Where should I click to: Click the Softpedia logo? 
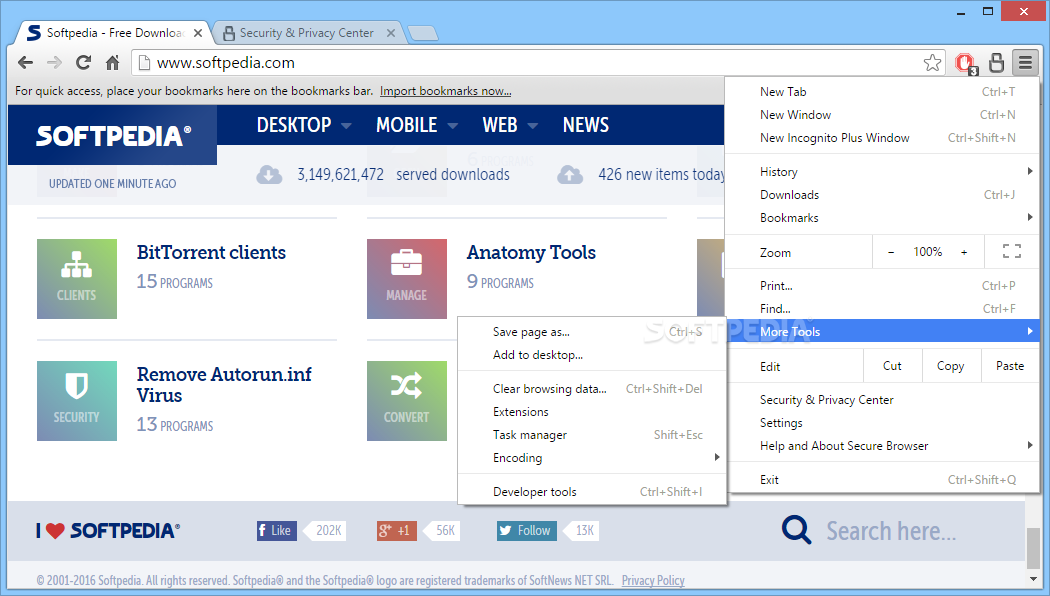113,136
